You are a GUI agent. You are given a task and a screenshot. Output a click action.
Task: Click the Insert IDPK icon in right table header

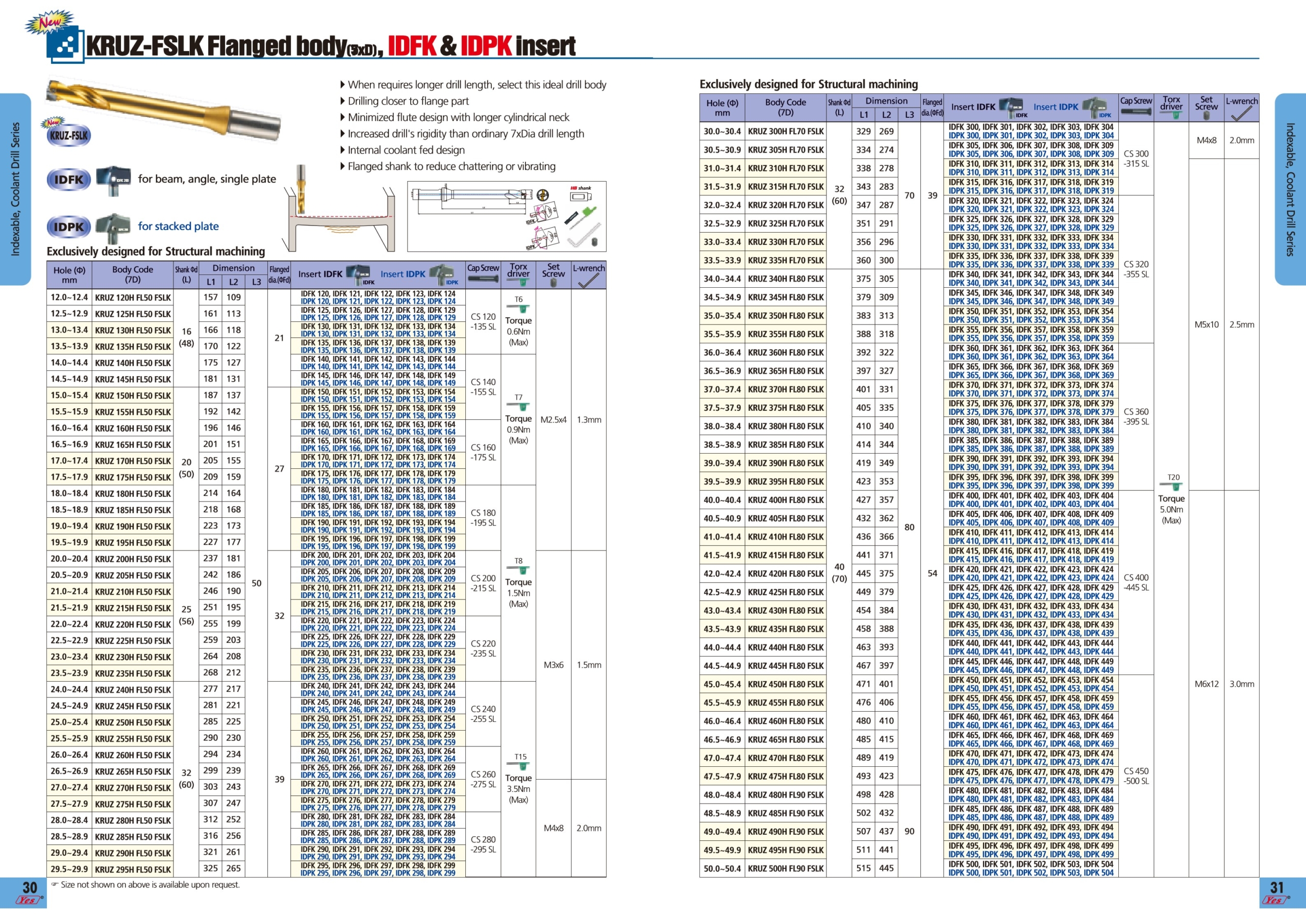point(1094,107)
